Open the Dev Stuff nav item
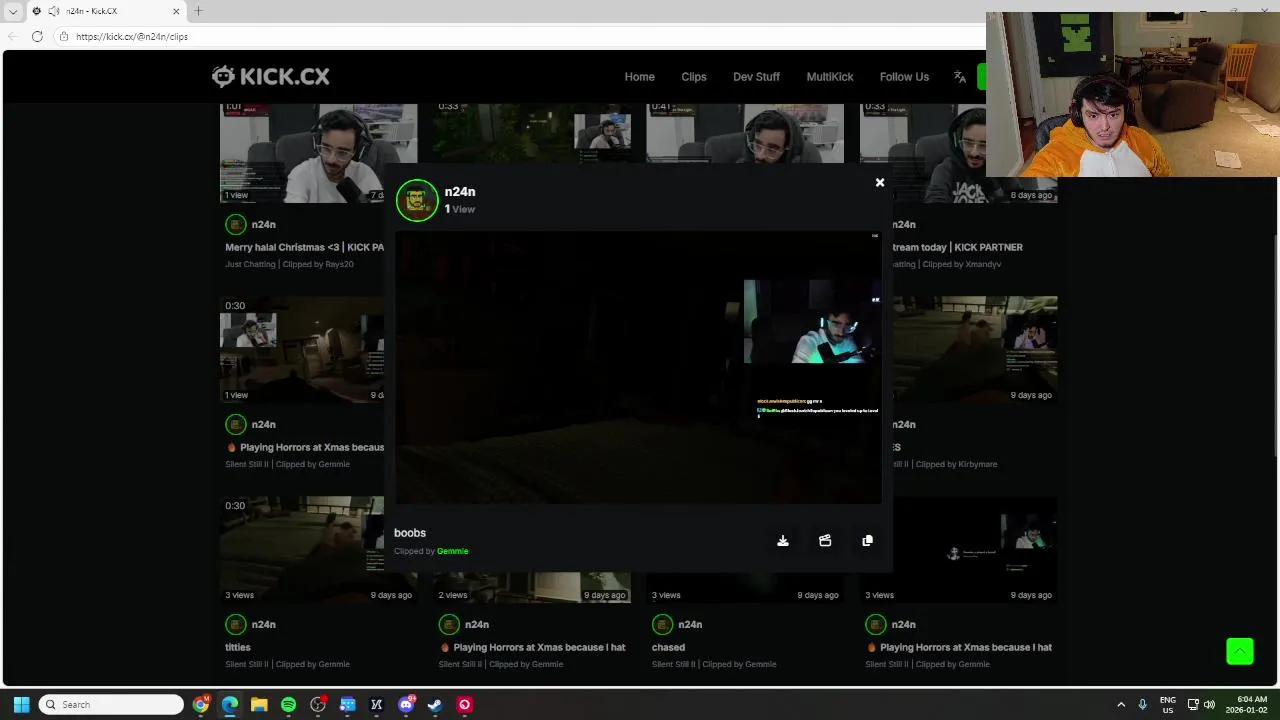Image resolution: width=1280 pixels, height=720 pixels. click(x=756, y=77)
